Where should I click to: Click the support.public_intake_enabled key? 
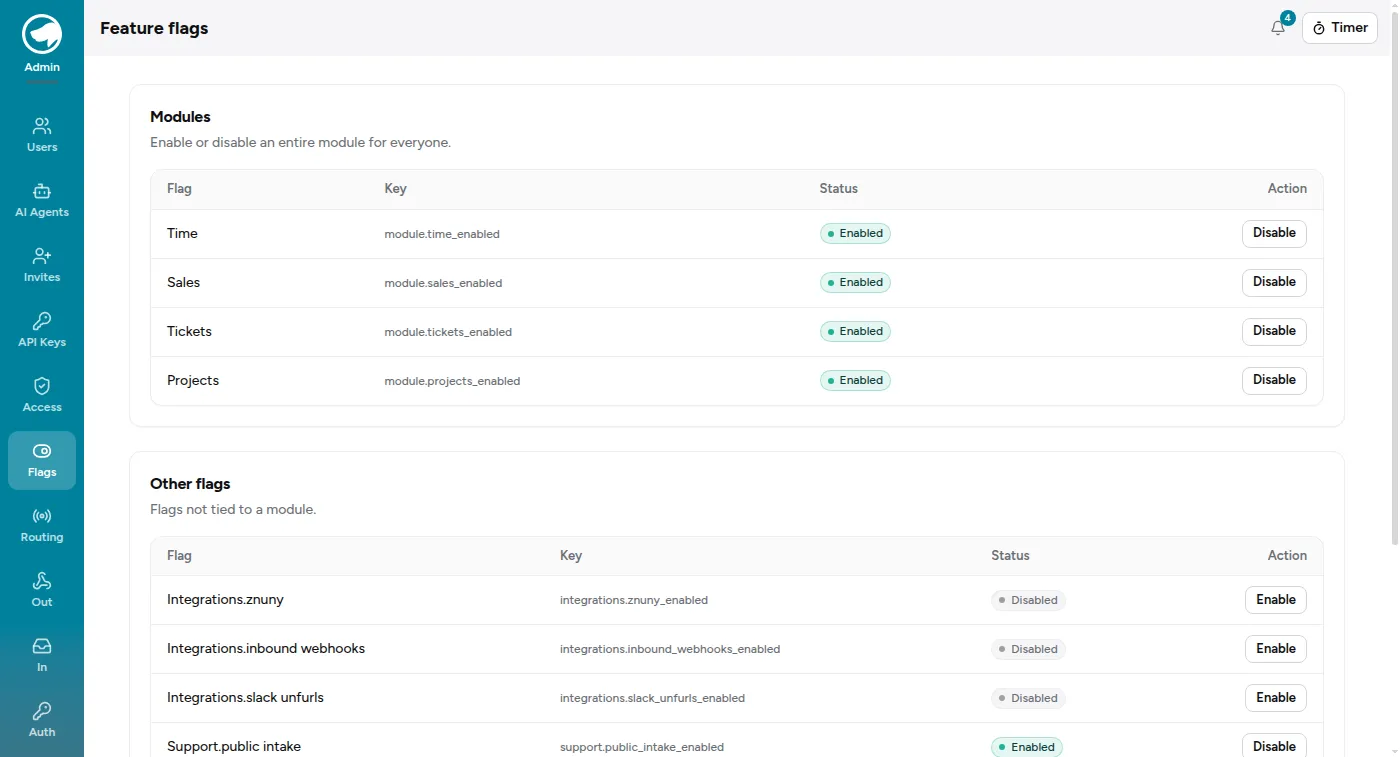click(x=642, y=748)
